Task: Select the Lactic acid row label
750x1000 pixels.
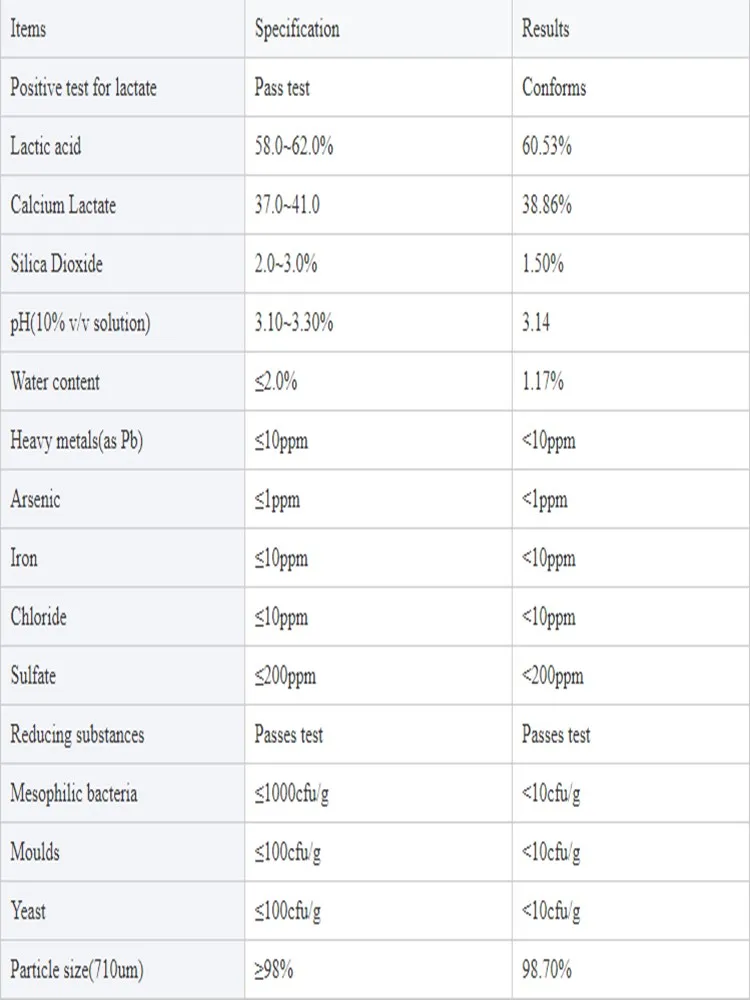Action: 46,146
